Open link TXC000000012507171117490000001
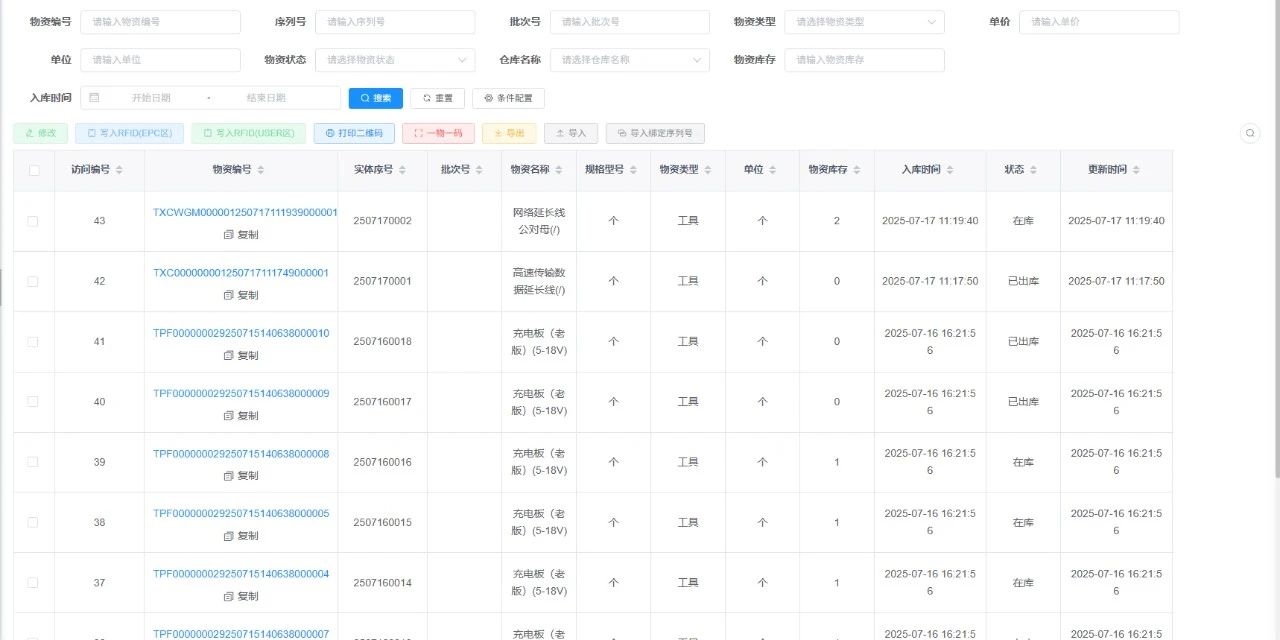 241,273
